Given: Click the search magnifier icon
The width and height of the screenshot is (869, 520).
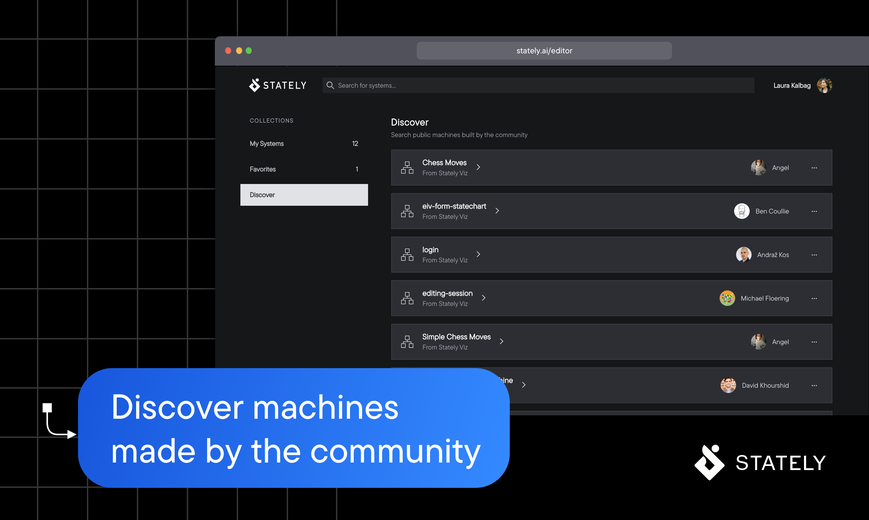Looking at the screenshot, I should click(x=330, y=85).
